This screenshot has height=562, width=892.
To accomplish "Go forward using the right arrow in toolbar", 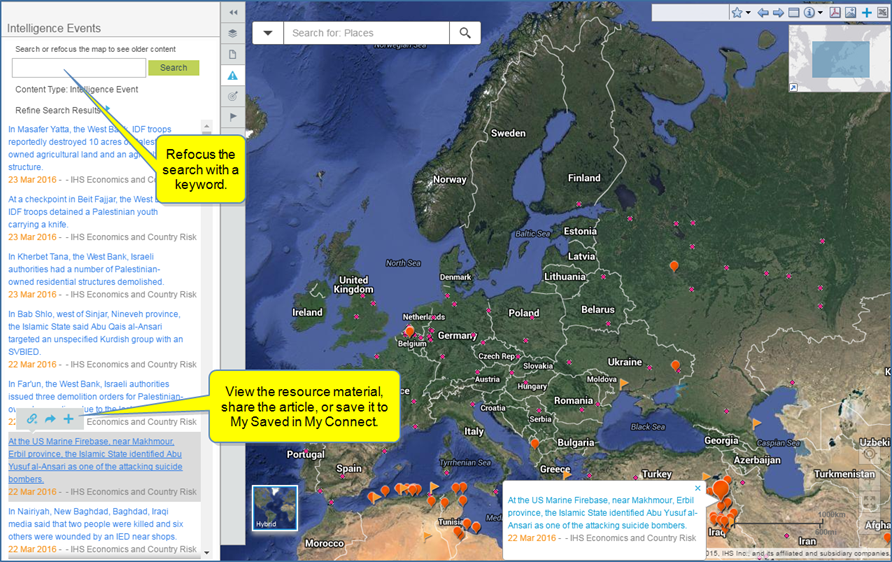I will click(778, 13).
